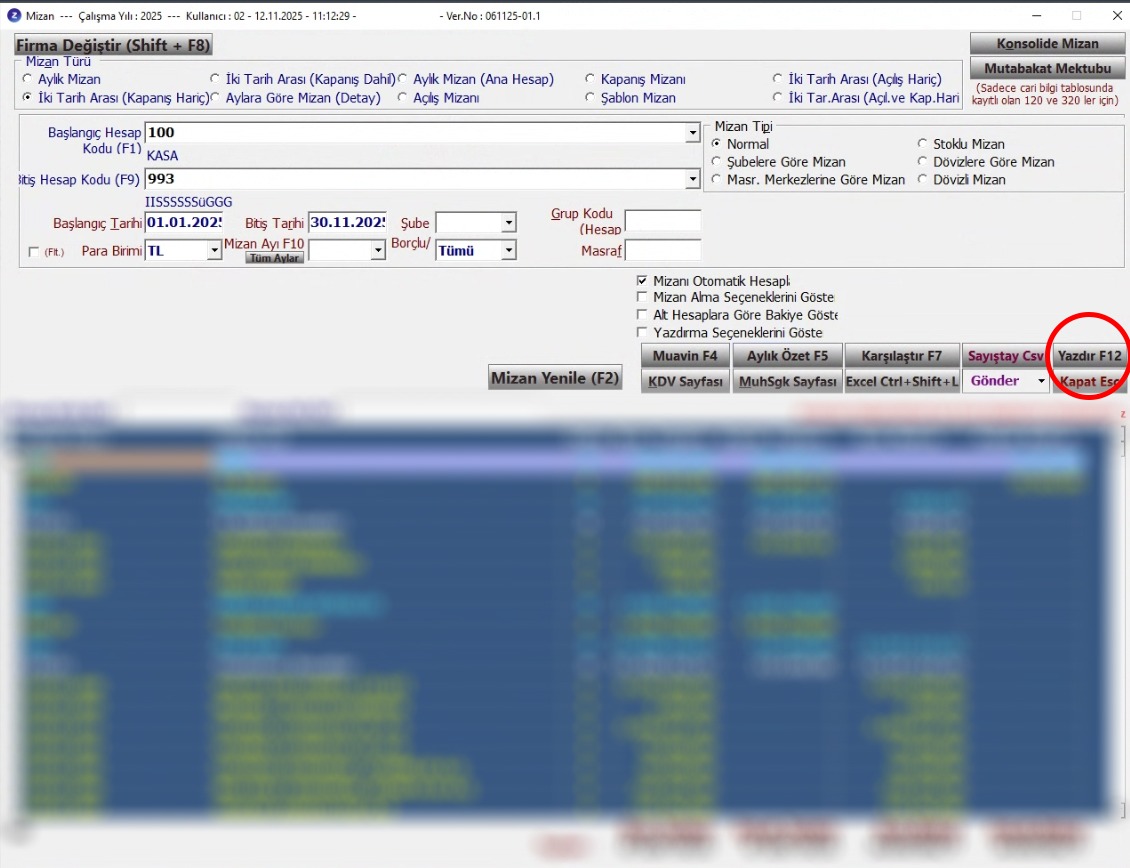Image resolution: width=1130 pixels, height=868 pixels.
Task: Expand the Gönder dropdown
Action: (x=1040, y=381)
